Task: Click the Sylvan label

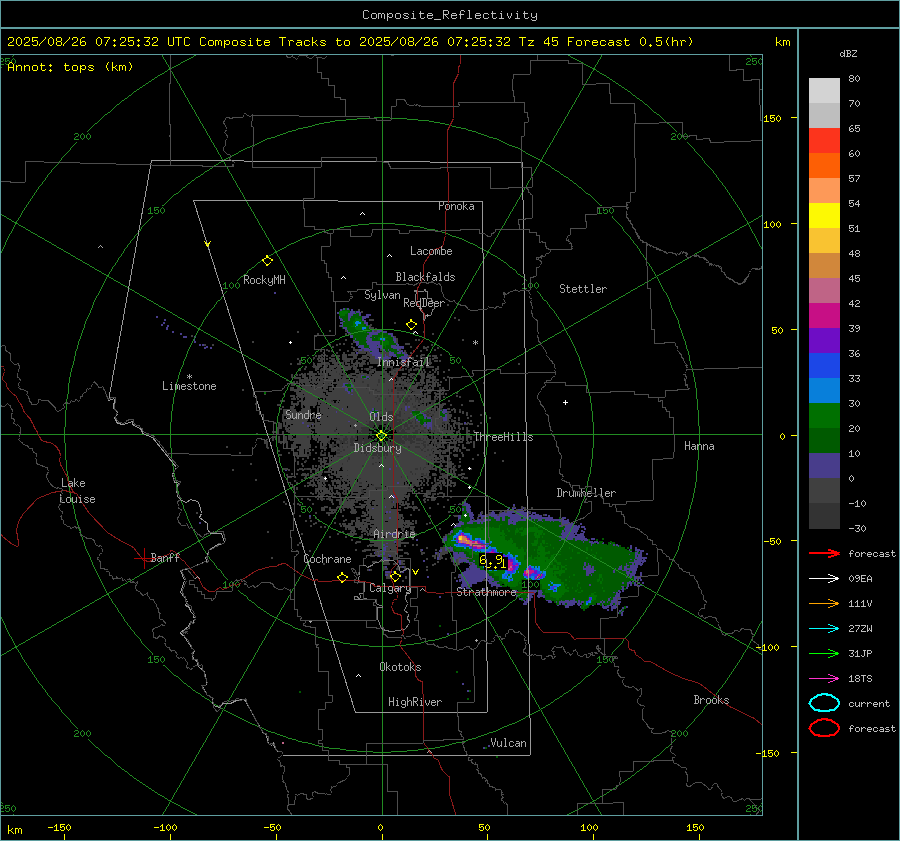Action: pyautogui.click(x=382, y=295)
